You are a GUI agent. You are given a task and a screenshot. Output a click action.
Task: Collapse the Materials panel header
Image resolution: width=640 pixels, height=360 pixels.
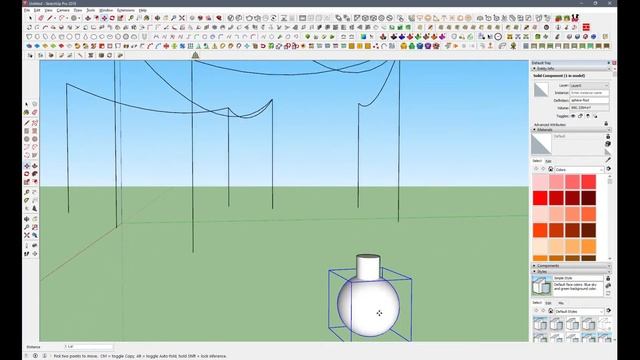point(571,129)
